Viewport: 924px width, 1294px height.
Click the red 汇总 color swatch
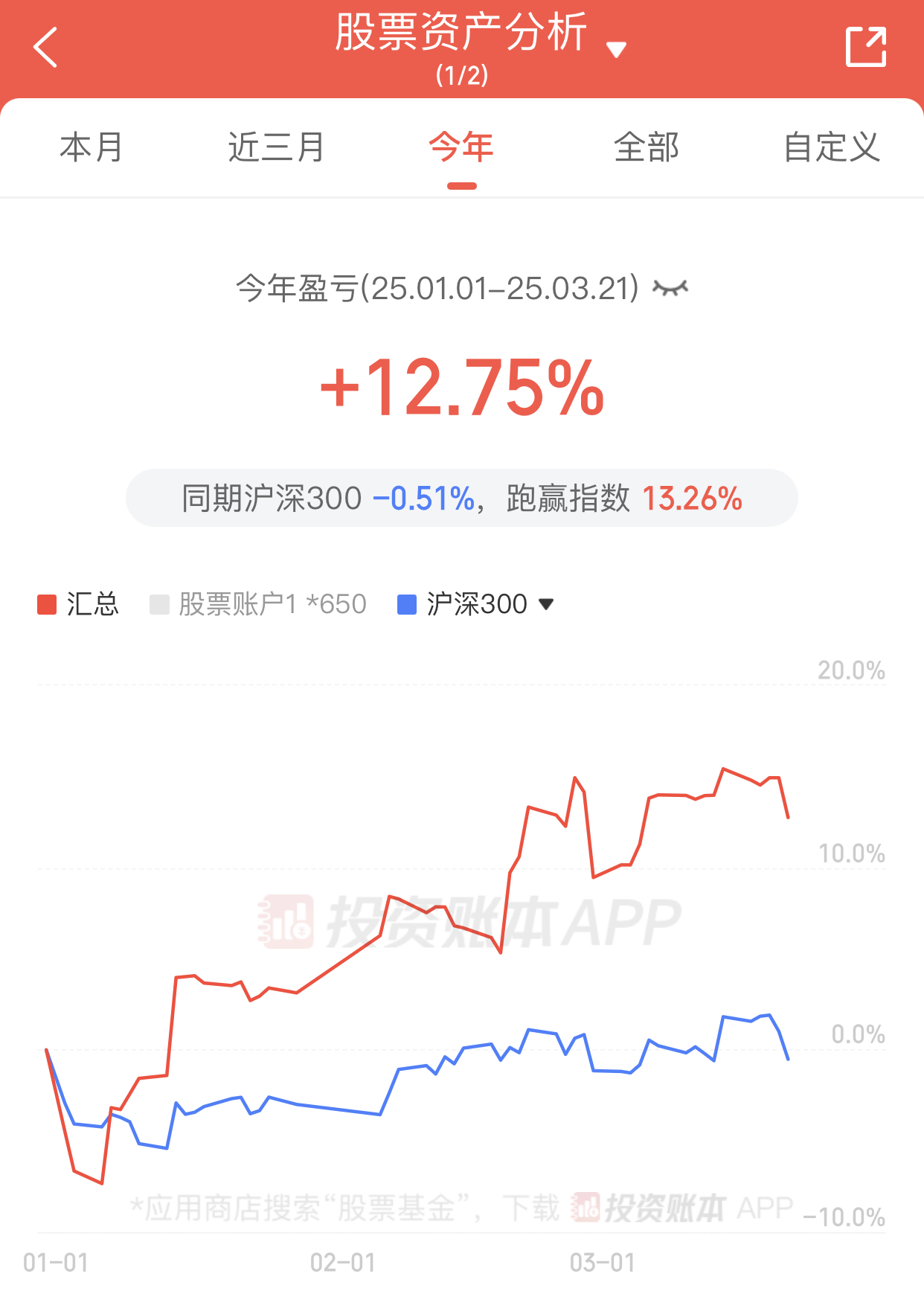point(47,604)
